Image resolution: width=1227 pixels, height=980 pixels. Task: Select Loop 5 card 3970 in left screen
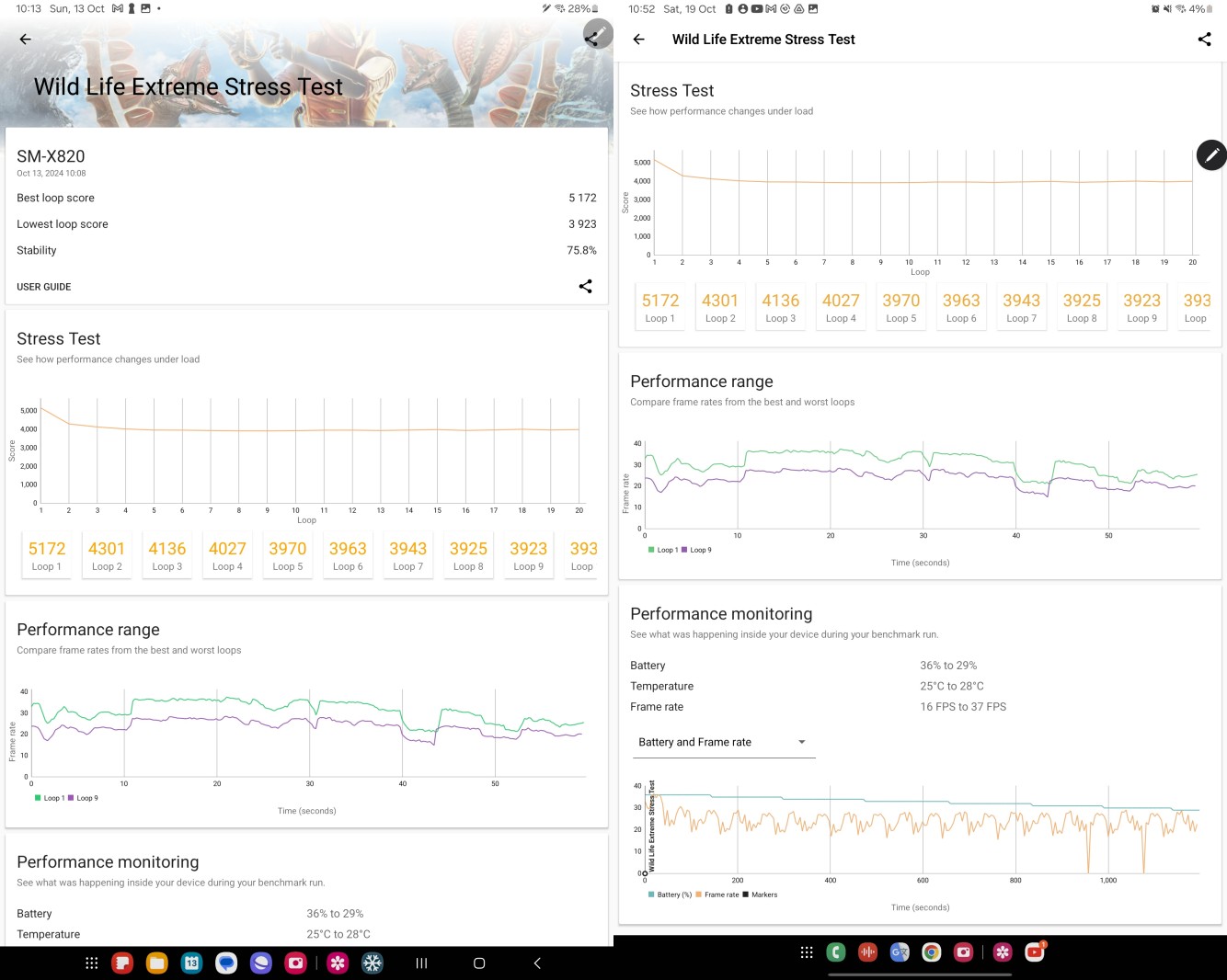click(288, 555)
